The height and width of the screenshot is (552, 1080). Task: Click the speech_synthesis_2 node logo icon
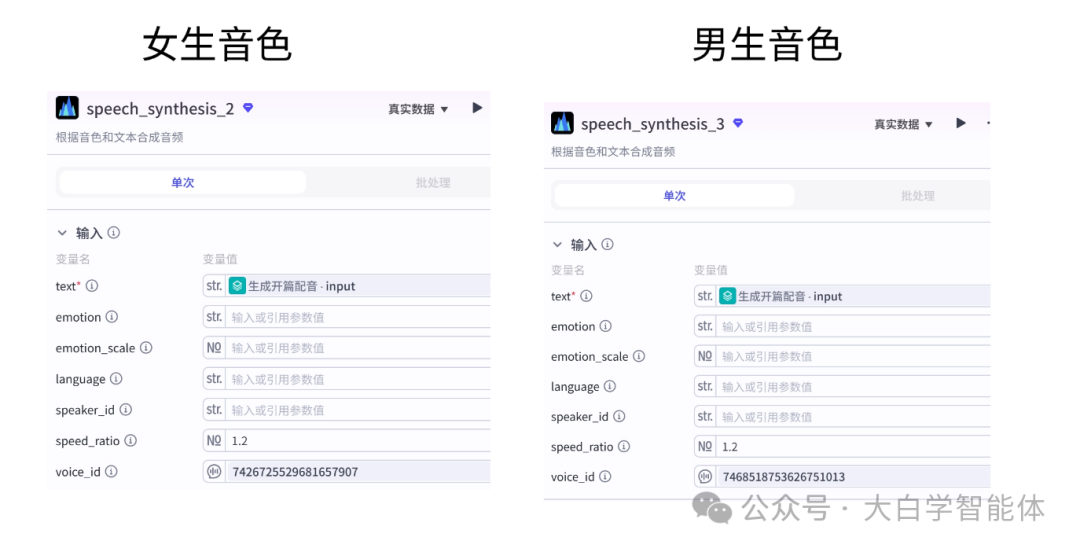tap(67, 108)
